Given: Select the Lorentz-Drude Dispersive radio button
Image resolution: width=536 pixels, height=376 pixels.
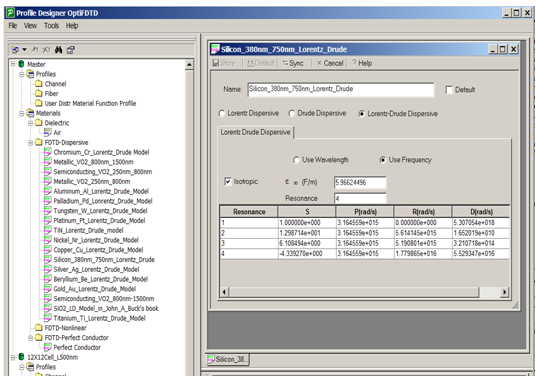Looking at the screenshot, I should point(361,114).
